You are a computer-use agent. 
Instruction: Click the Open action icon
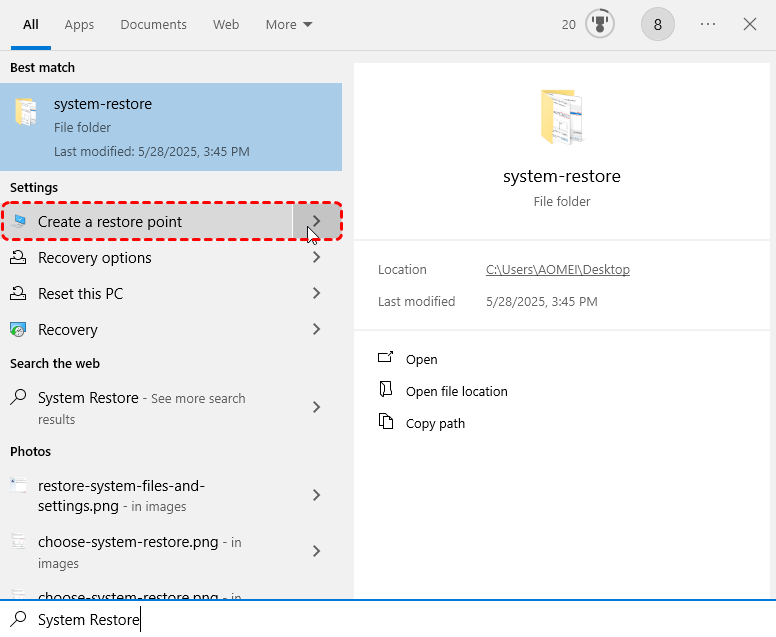[386, 357]
